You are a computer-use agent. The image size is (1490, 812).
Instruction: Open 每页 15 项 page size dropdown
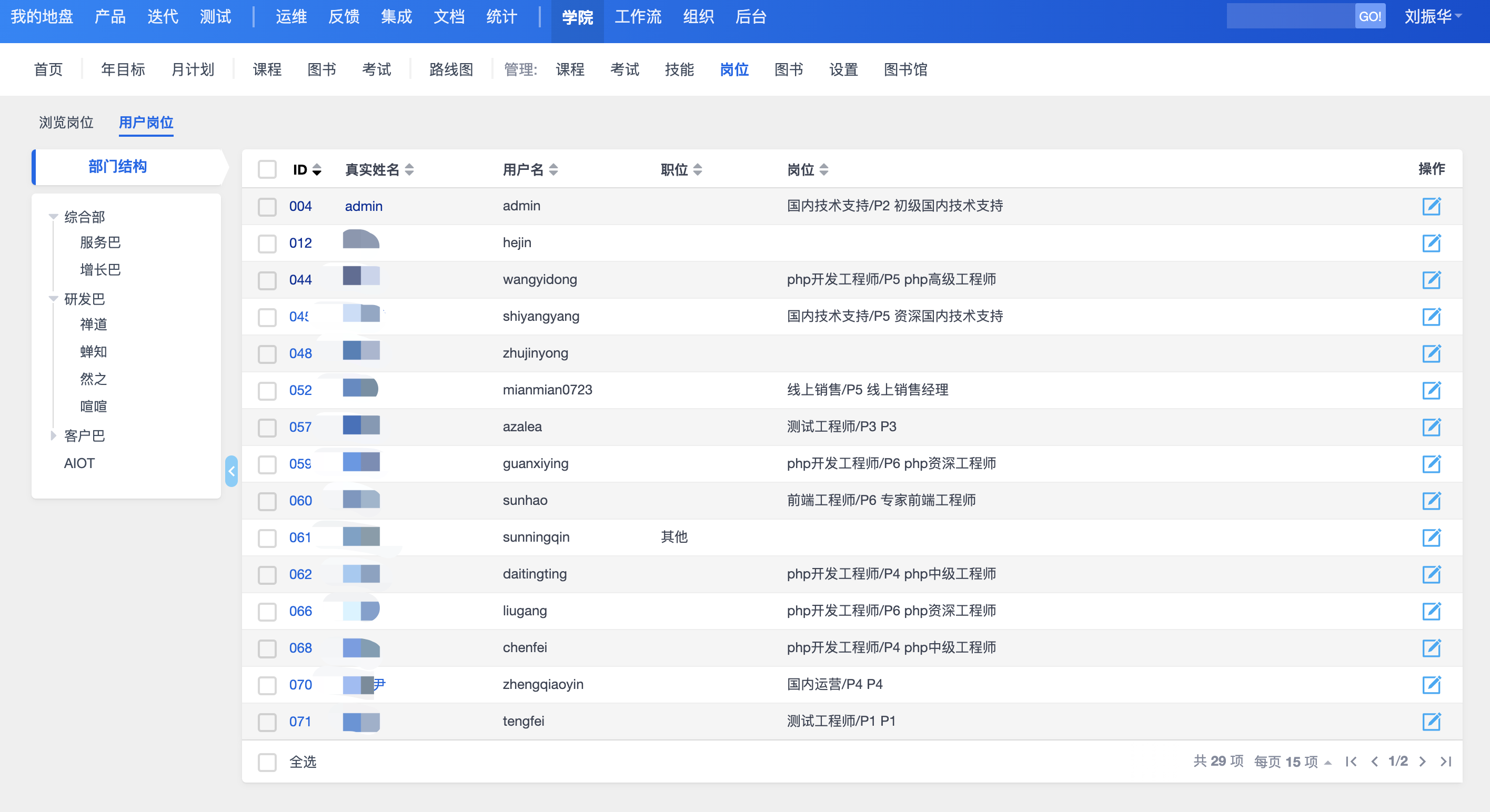[x=1292, y=762]
